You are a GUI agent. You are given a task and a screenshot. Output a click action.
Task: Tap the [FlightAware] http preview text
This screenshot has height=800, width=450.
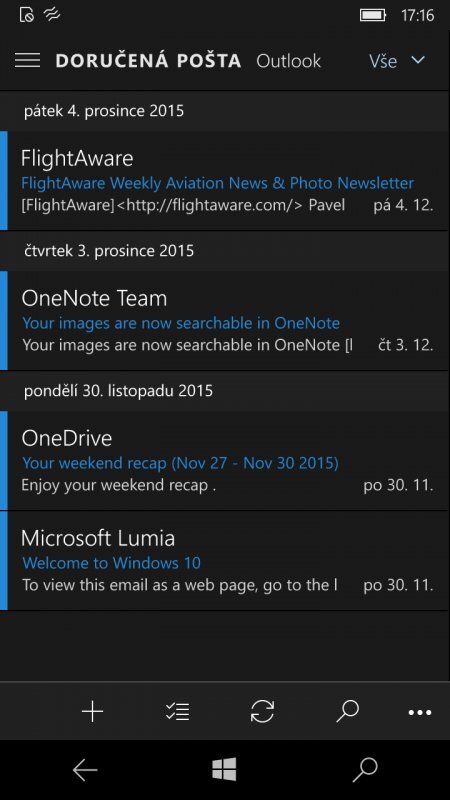[183, 205]
